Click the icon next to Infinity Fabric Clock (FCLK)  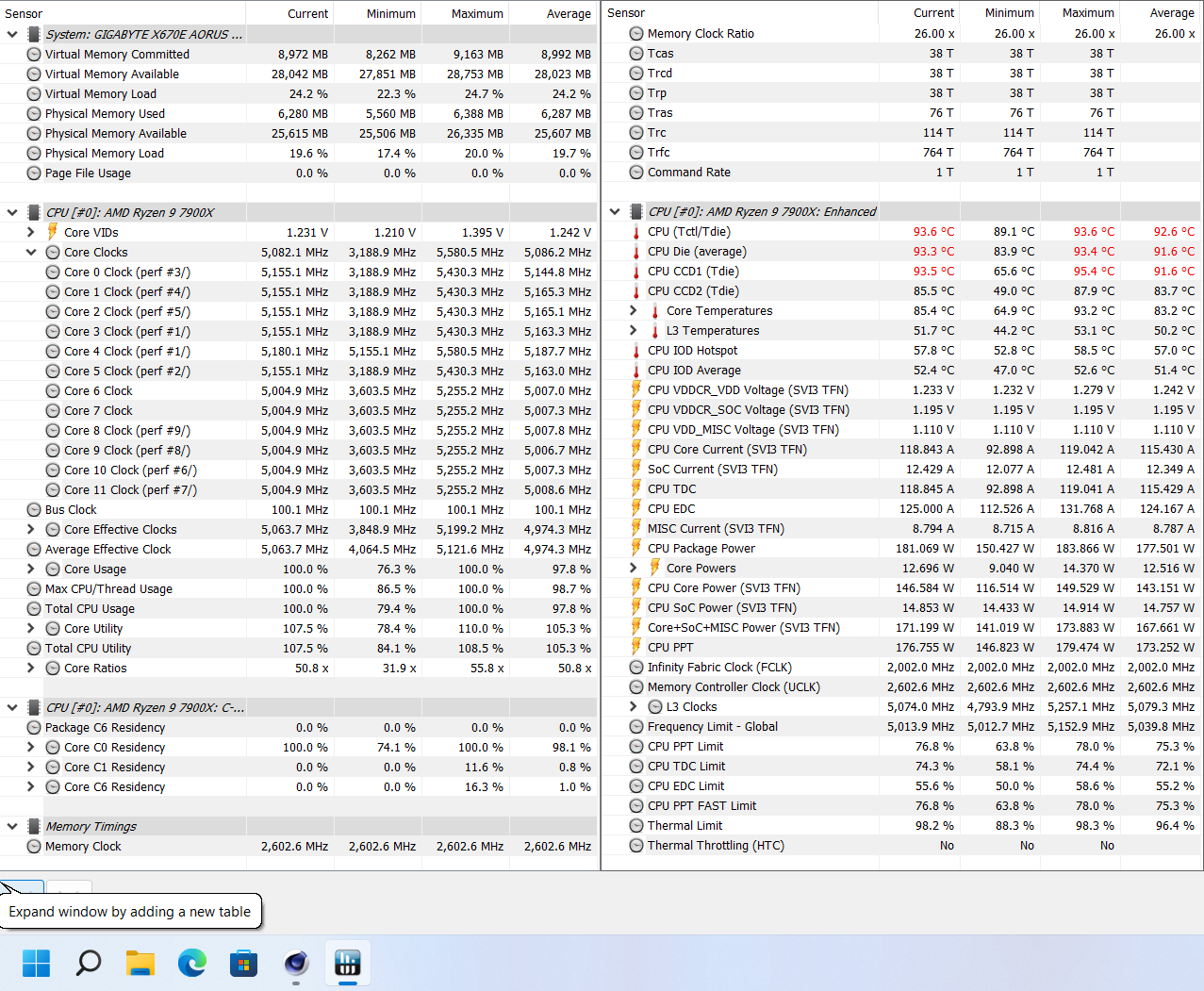pos(636,667)
